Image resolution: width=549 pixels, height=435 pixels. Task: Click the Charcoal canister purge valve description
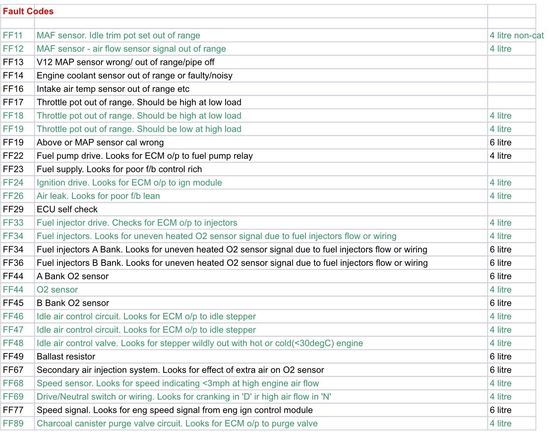pos(177,423)
